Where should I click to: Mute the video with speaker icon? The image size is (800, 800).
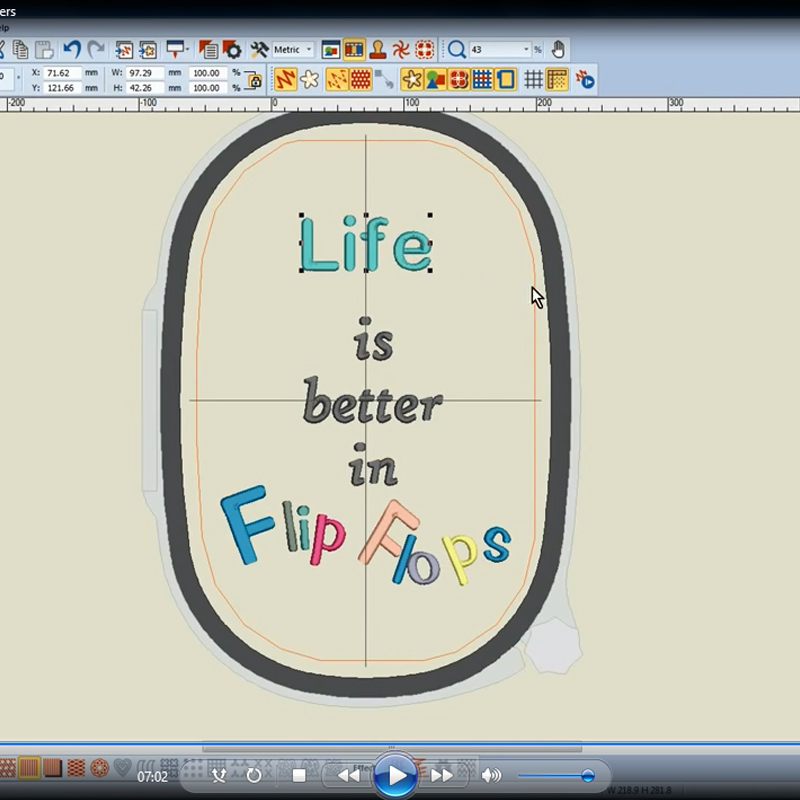coord(491,776)
